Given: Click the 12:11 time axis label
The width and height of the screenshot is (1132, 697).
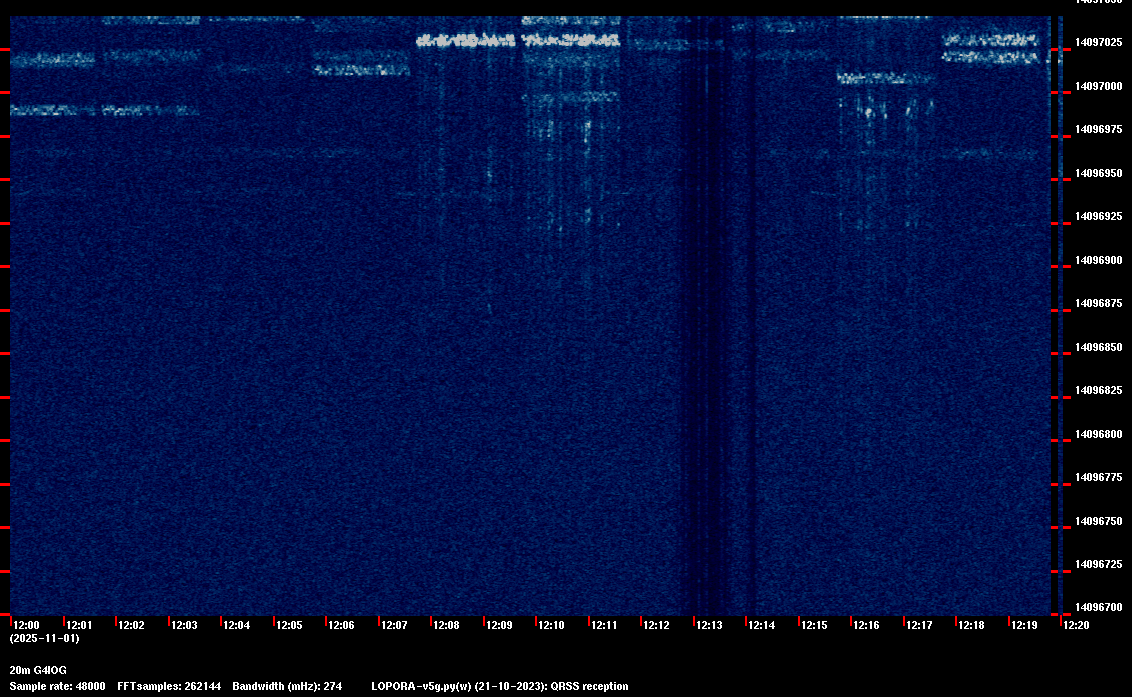Looking at the screenshot, I should pos(604,625).
